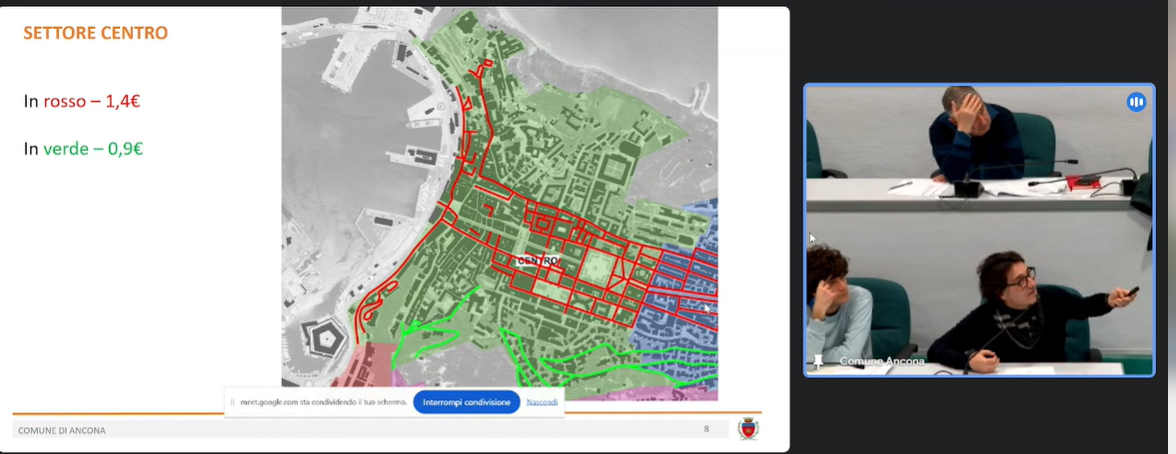
Task: Click the pin icon on video tile
Action: [x=818, y=360]
